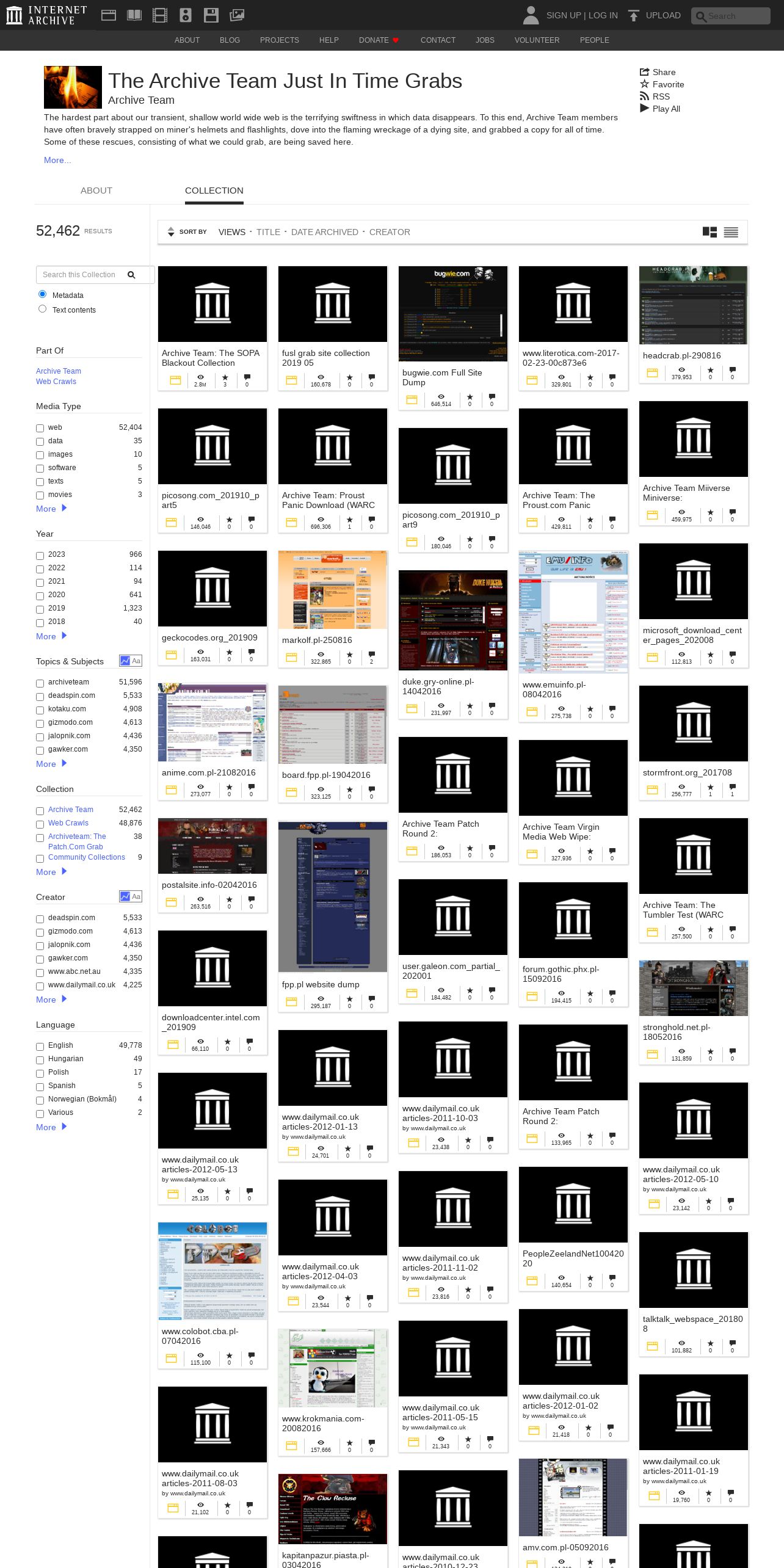Check the Polish language checkbox
This screenshot has width=784, height=1568.
[40, 1073]
